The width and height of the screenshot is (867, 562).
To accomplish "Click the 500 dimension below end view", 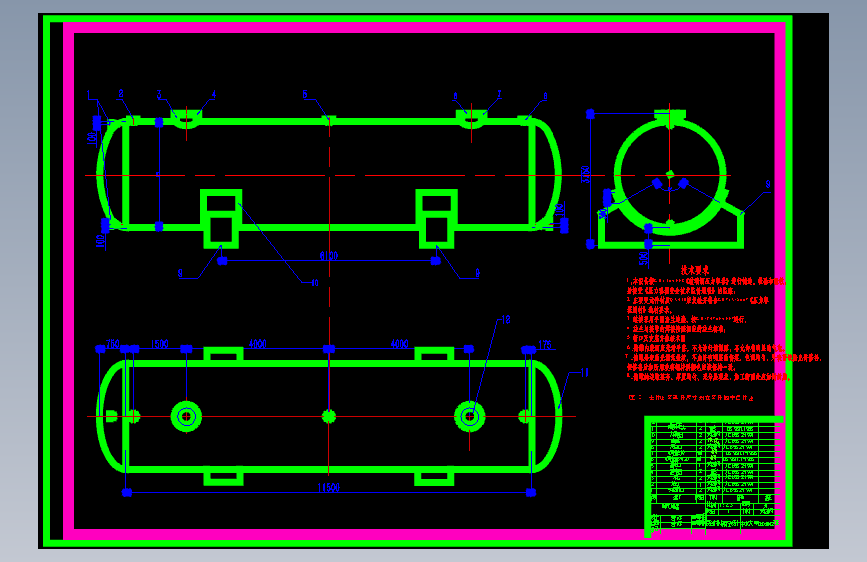I will pyautogui.click(x=643, y=258).
